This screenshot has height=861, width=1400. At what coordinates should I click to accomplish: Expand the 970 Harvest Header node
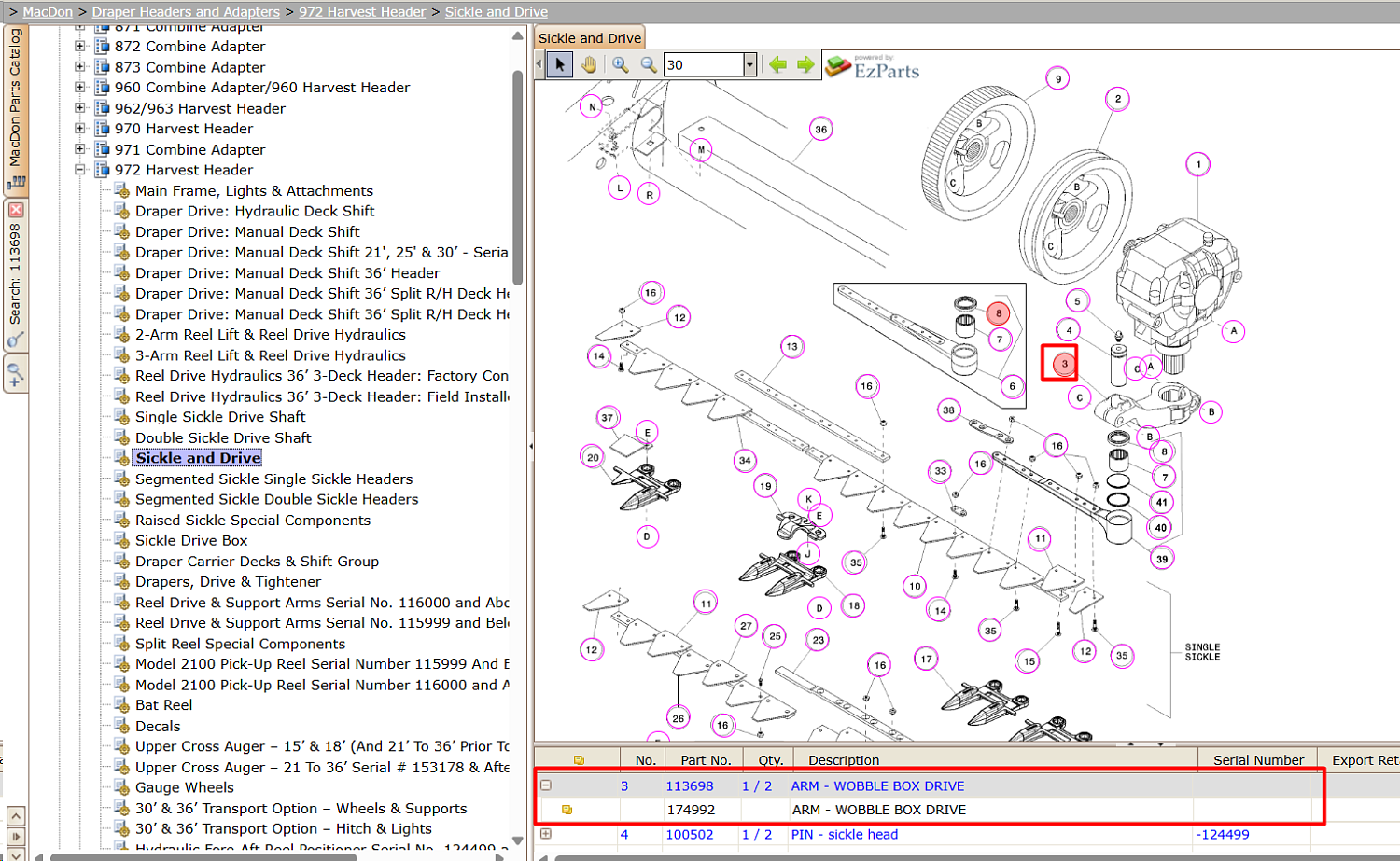tap(80, 129)
